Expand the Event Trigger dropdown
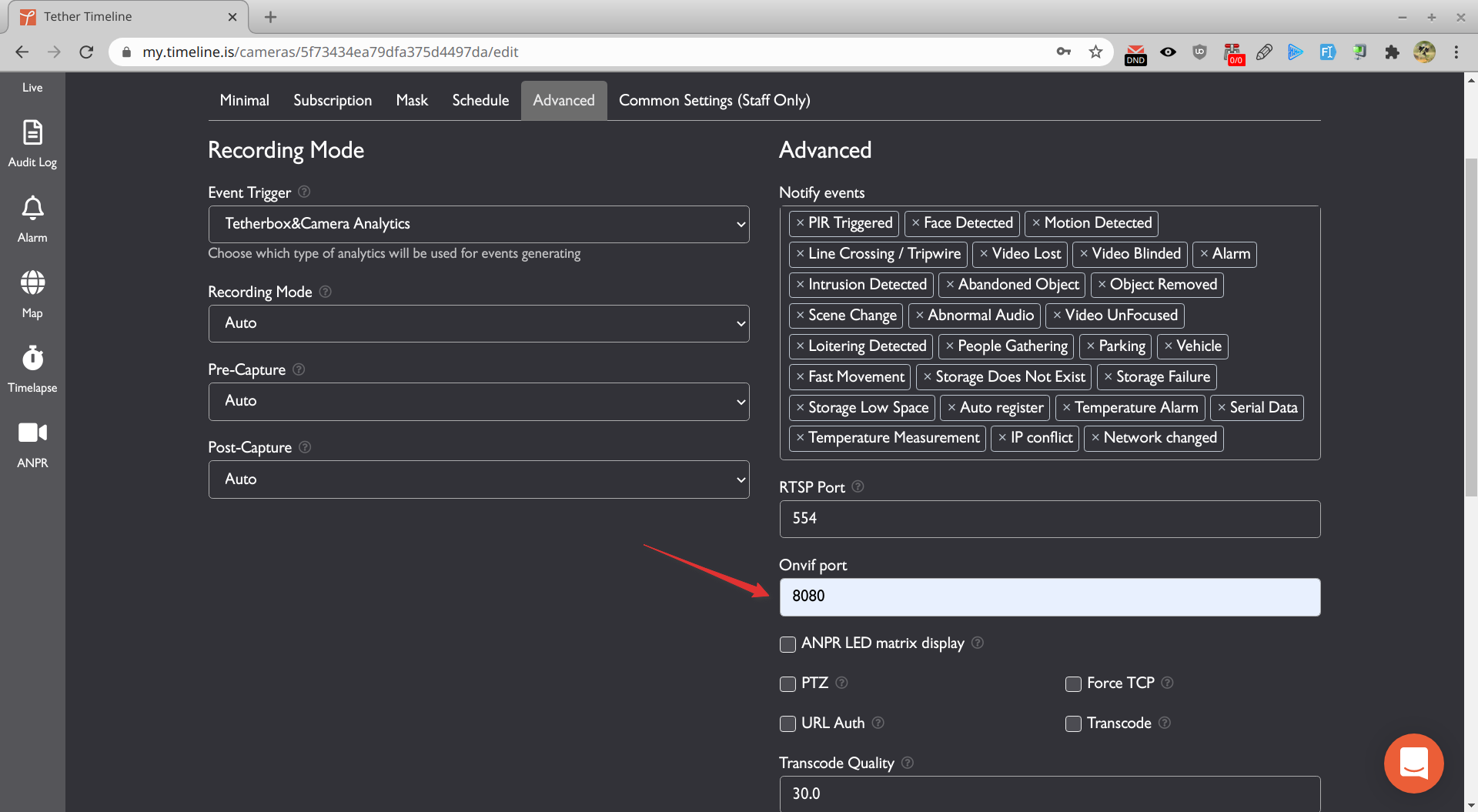Screen dimensions: 1478x812 (478, 224)
